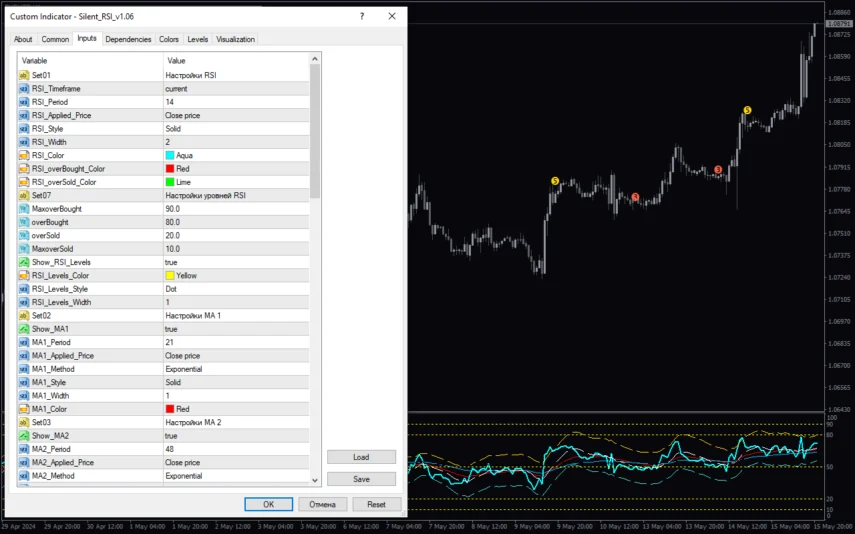Click the double type icon beside MaxoverSold

point(24,248)
